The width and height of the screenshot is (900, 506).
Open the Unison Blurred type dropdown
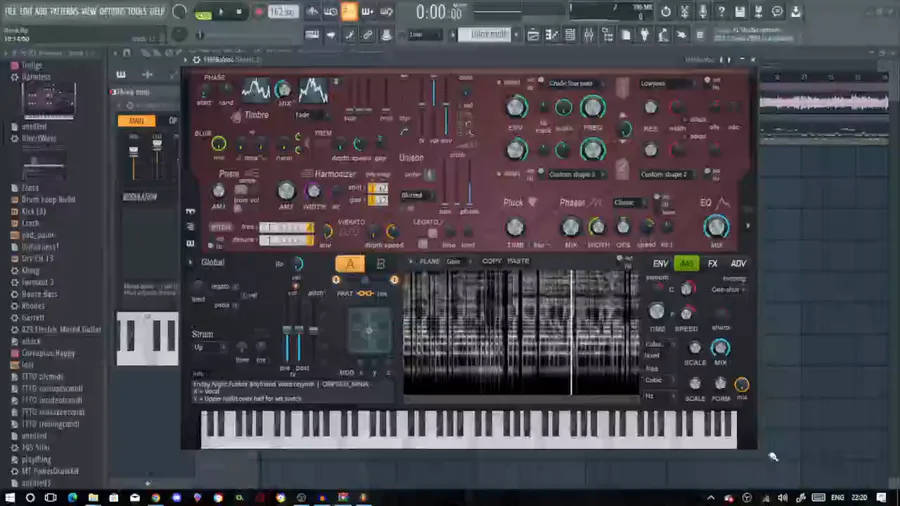point(417,195)
